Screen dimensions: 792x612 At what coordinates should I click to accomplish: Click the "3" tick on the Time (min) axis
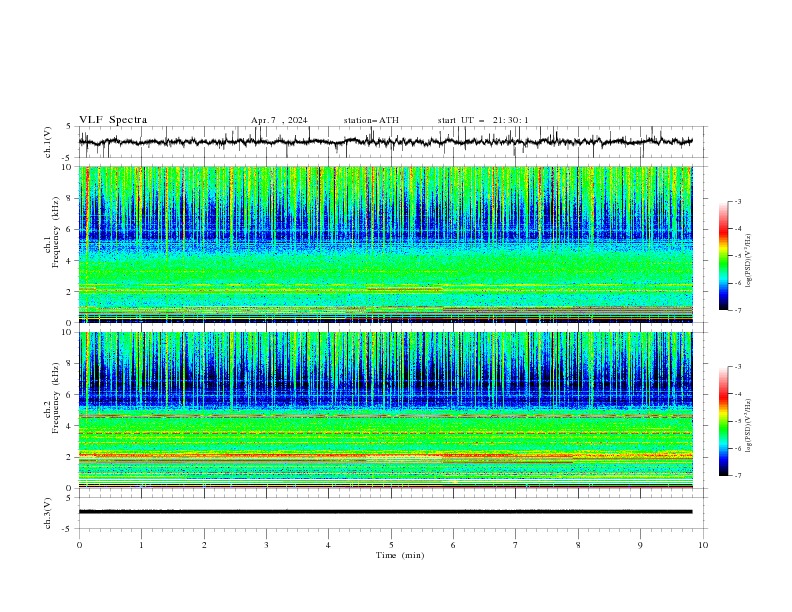[x=266, y=545]
